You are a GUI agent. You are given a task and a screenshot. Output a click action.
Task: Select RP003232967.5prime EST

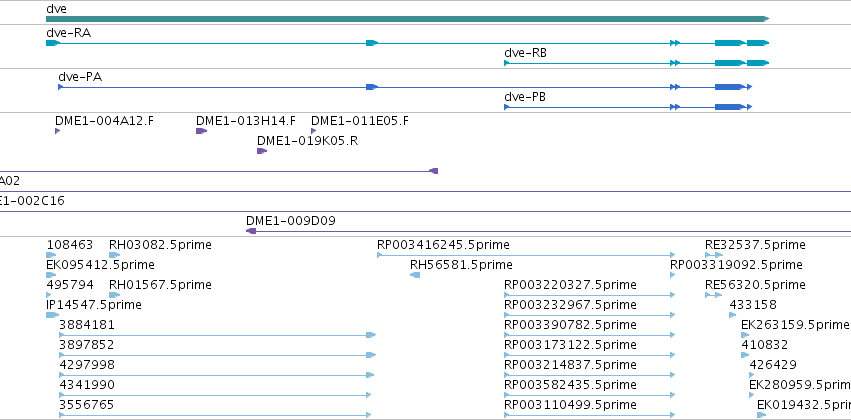[570, 305]
